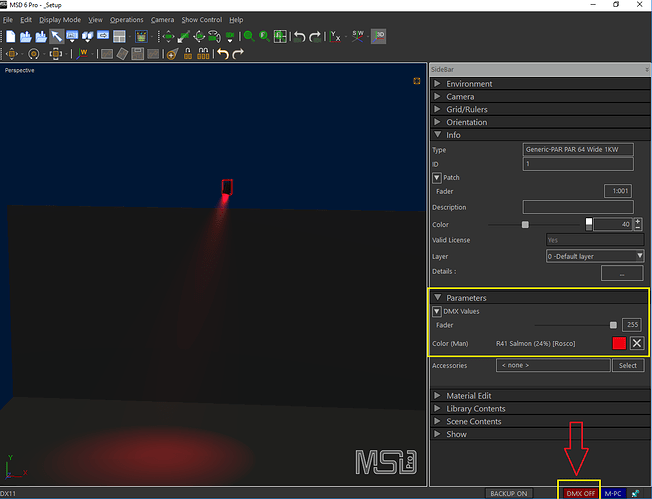Click the single padlock lock icon
Screen dimensions: 652x499
coord(188,54)
